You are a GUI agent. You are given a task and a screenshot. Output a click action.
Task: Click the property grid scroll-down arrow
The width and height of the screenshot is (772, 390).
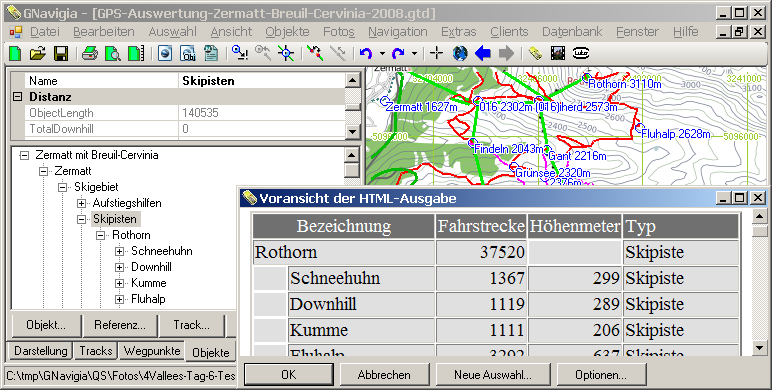point(352,131)
